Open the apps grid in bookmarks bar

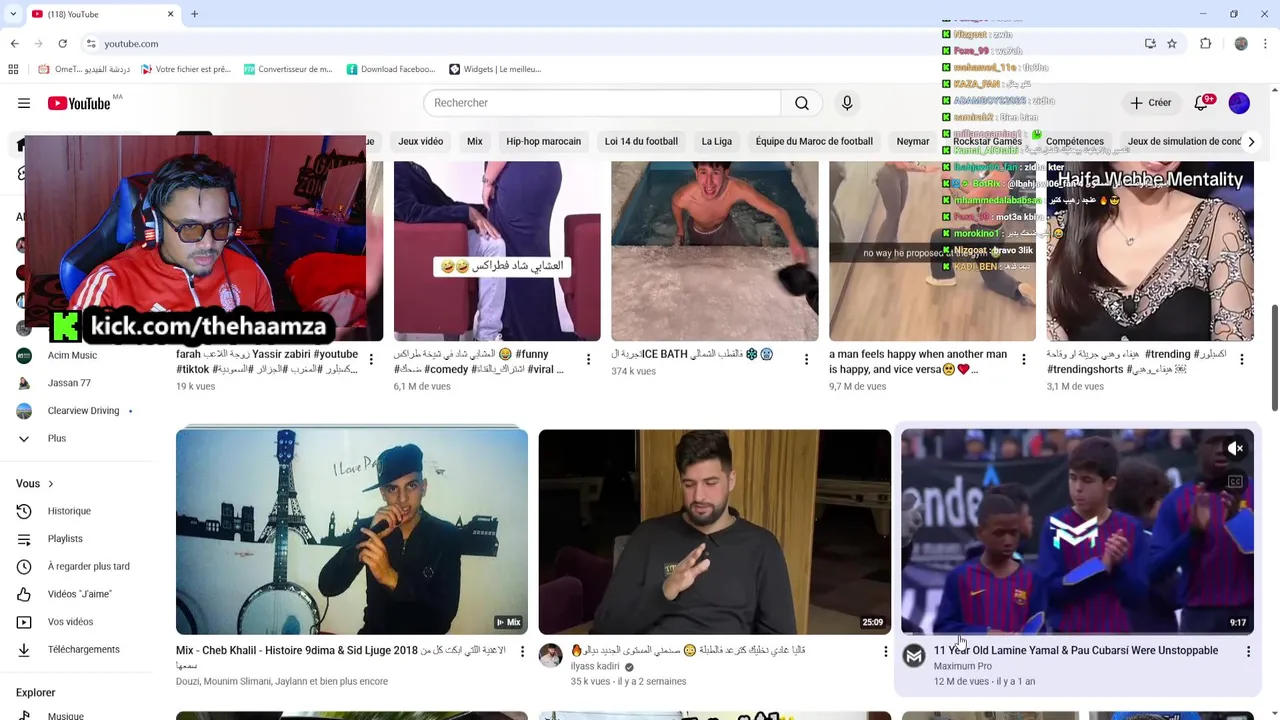(13, 69)
